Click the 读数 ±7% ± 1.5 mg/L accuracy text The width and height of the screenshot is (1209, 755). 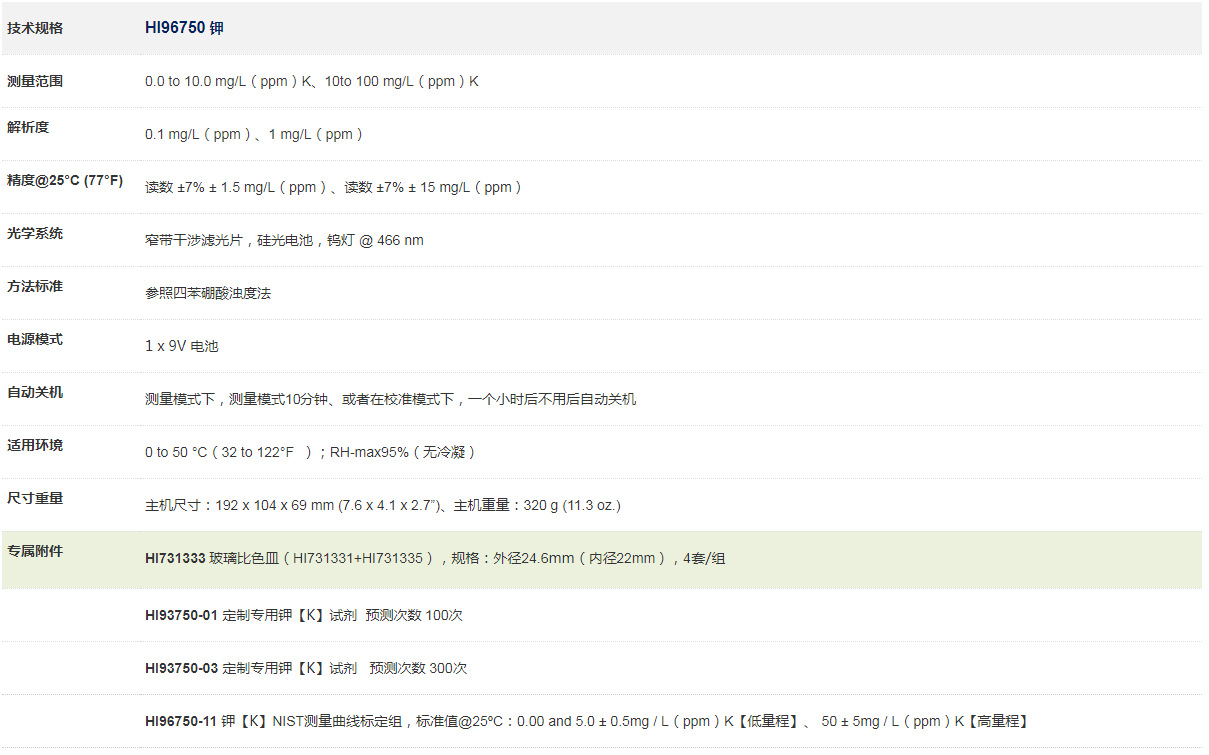pyautogui.click(x=334, y=187)
